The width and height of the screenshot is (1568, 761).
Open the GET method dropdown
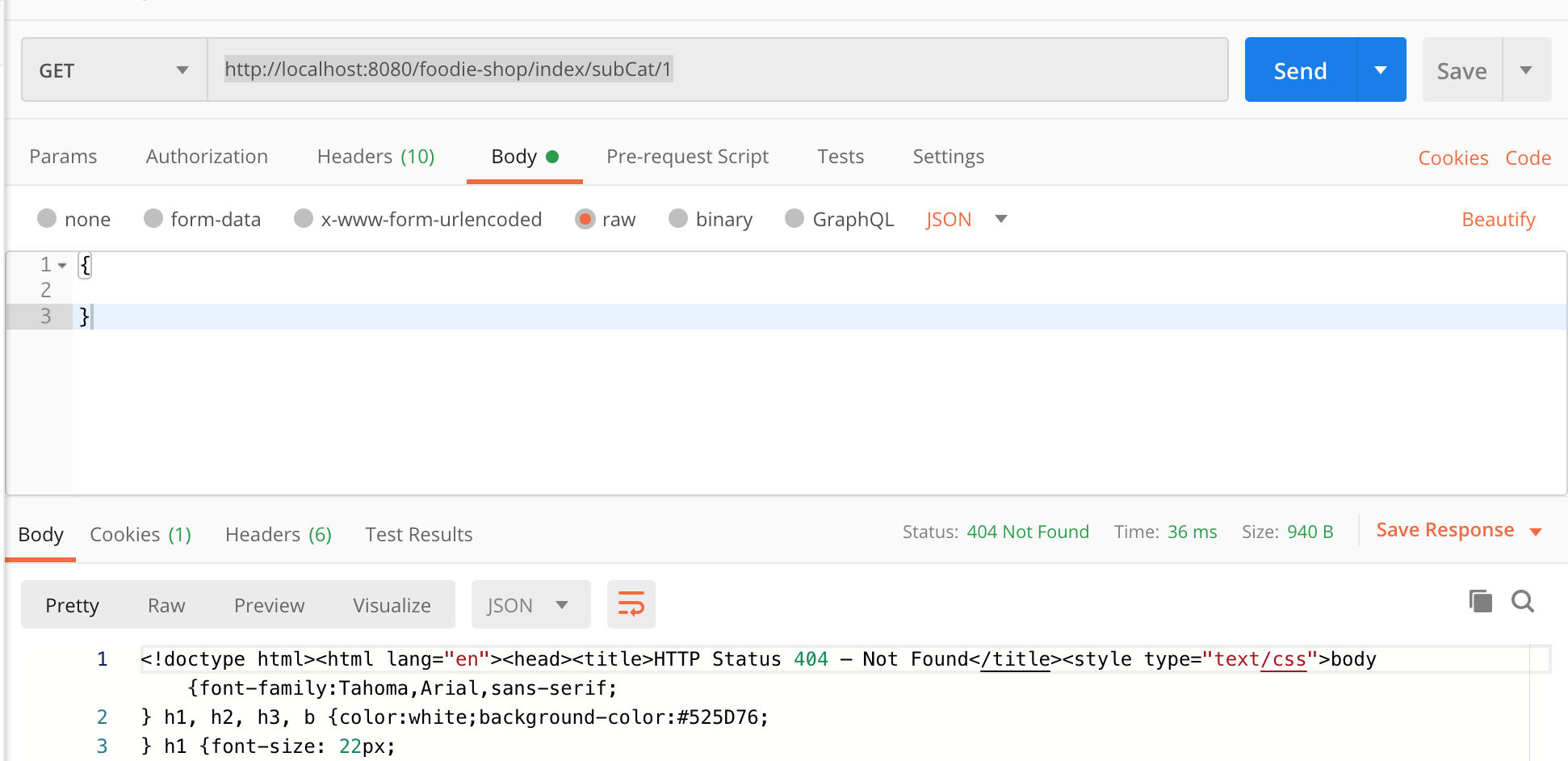(x=114, y=70)
